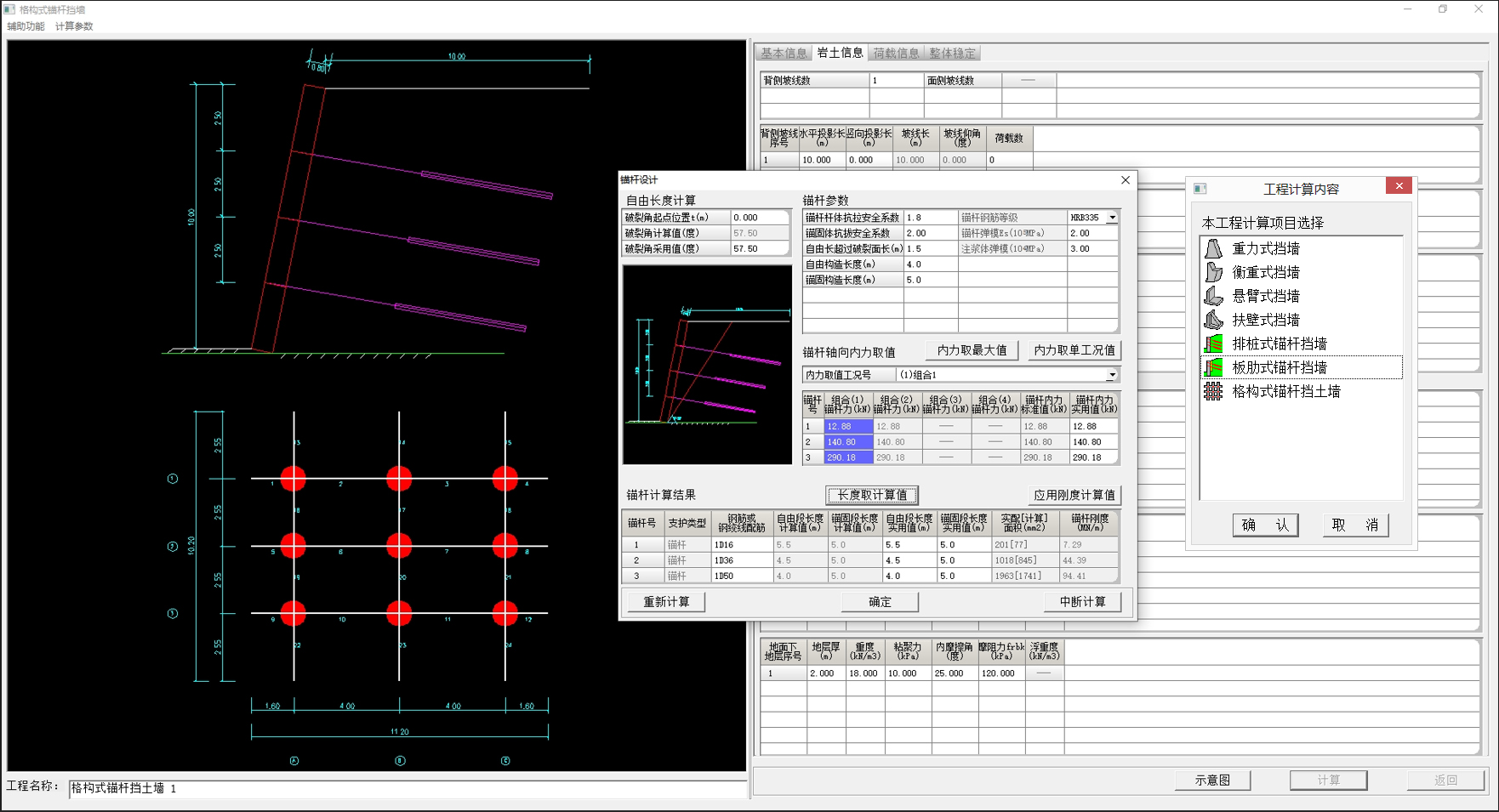This screenshot has height=812, width=1499.
Task: Pick the 扶壁式挡墙 icon
Action: (1214, 320)
